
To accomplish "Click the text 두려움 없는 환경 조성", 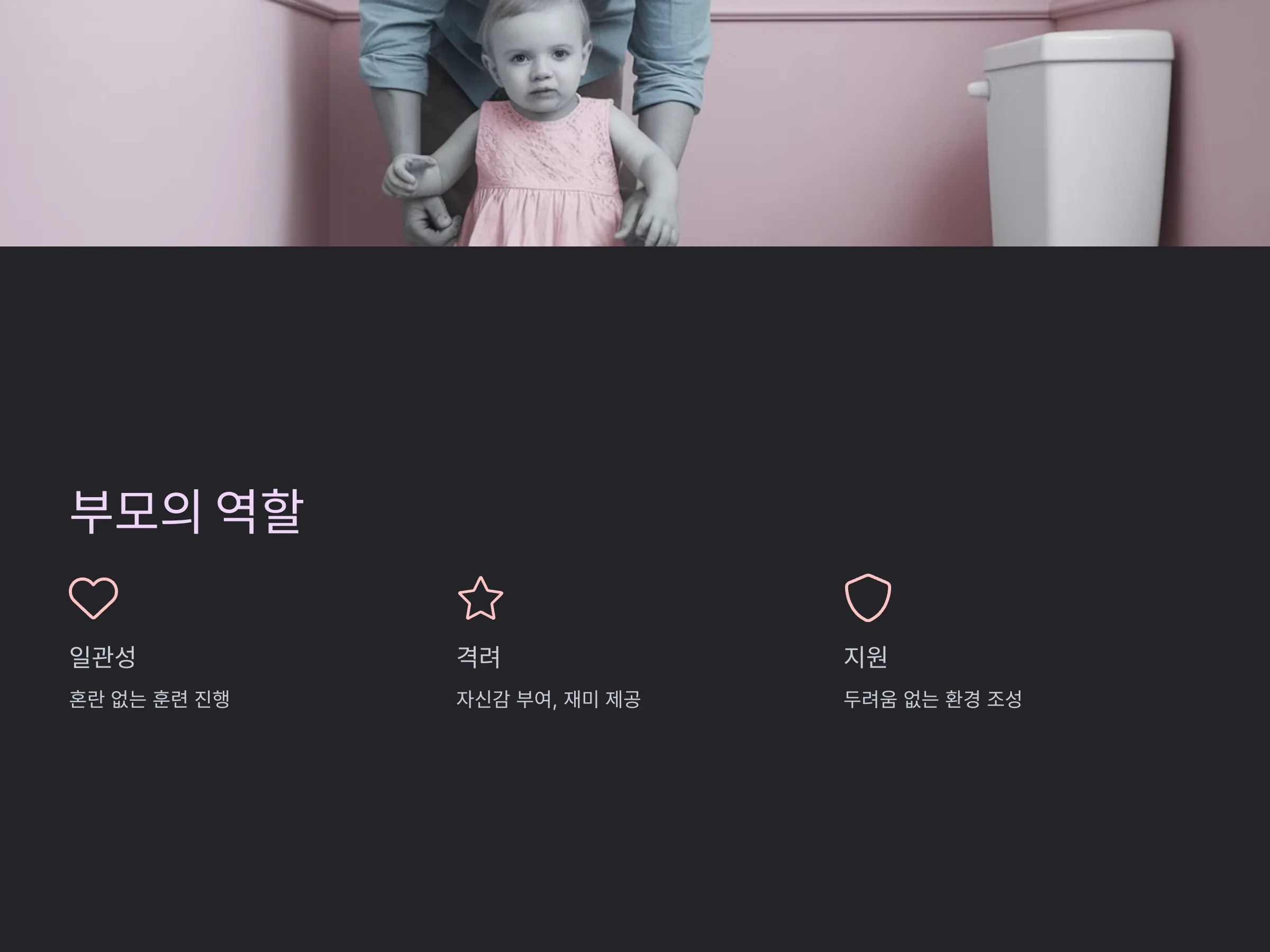I will click(932, 699).
